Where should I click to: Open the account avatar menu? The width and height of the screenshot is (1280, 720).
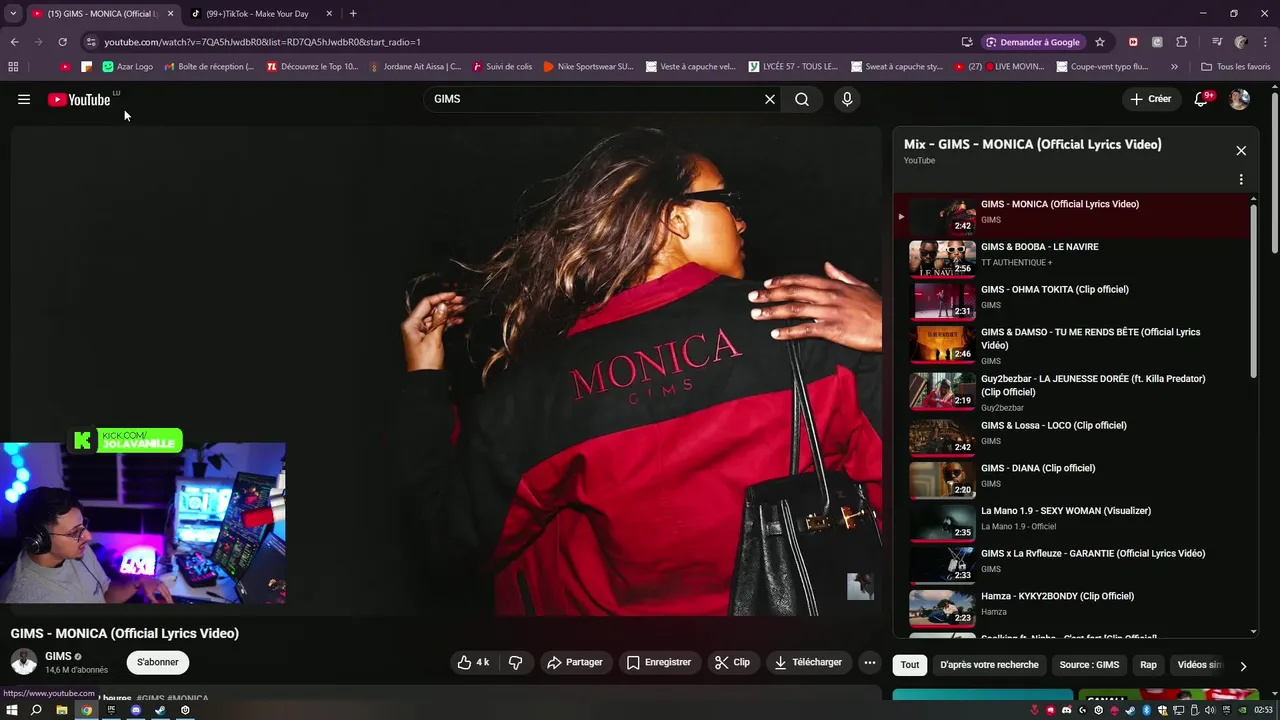(x=1239, y=99)
